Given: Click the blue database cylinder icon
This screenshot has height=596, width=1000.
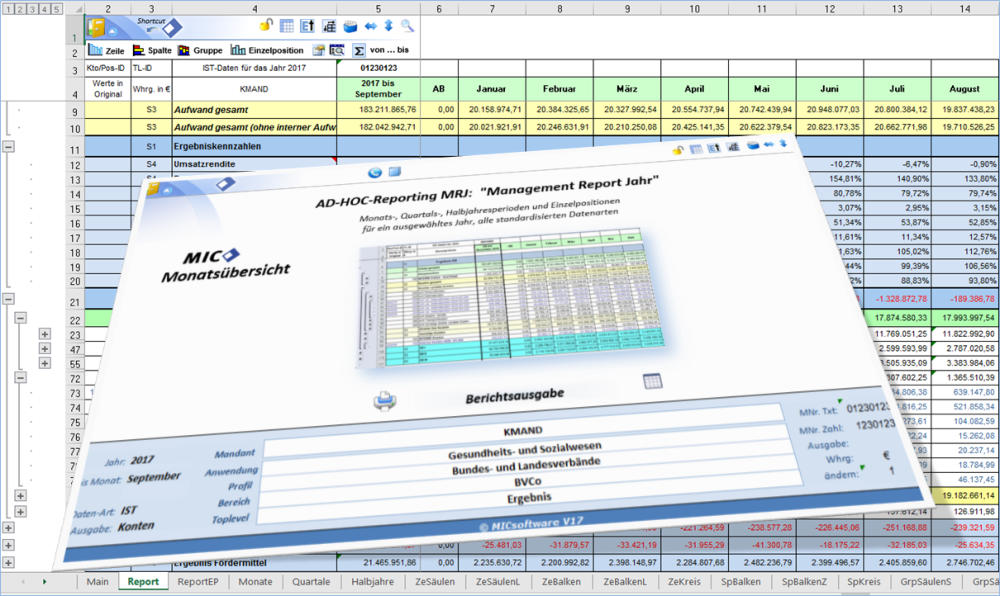Looking at the screenshot, I should 350,26.
